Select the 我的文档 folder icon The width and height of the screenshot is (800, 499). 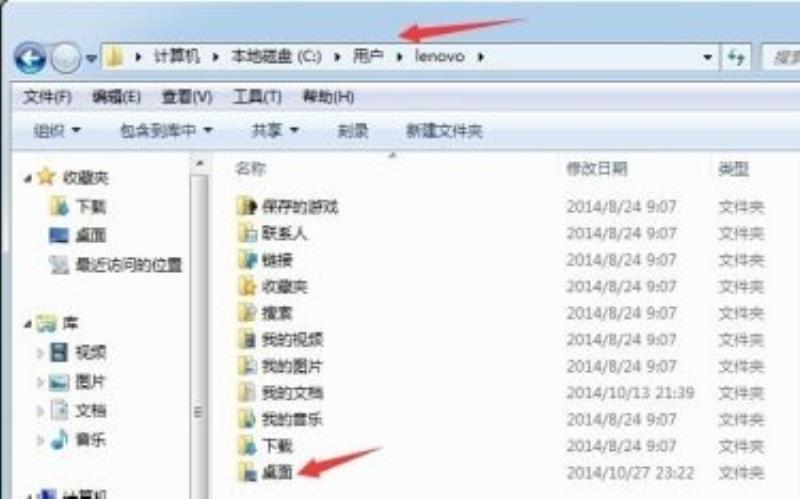[247, 392]
